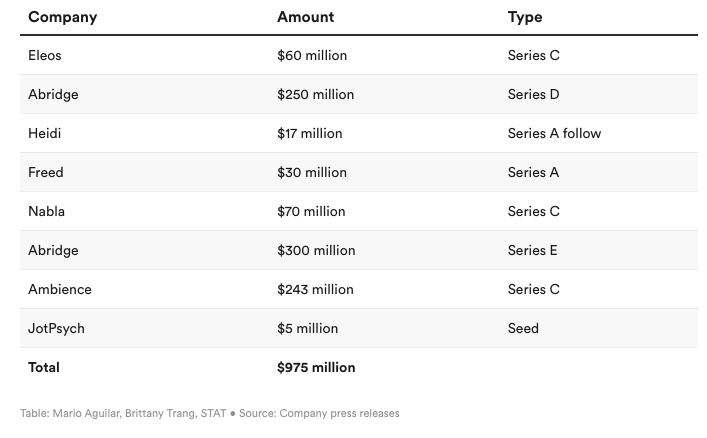The image size is (707, 438).
Task: Click the $300 million amount cell
Action: pos(316,250)
